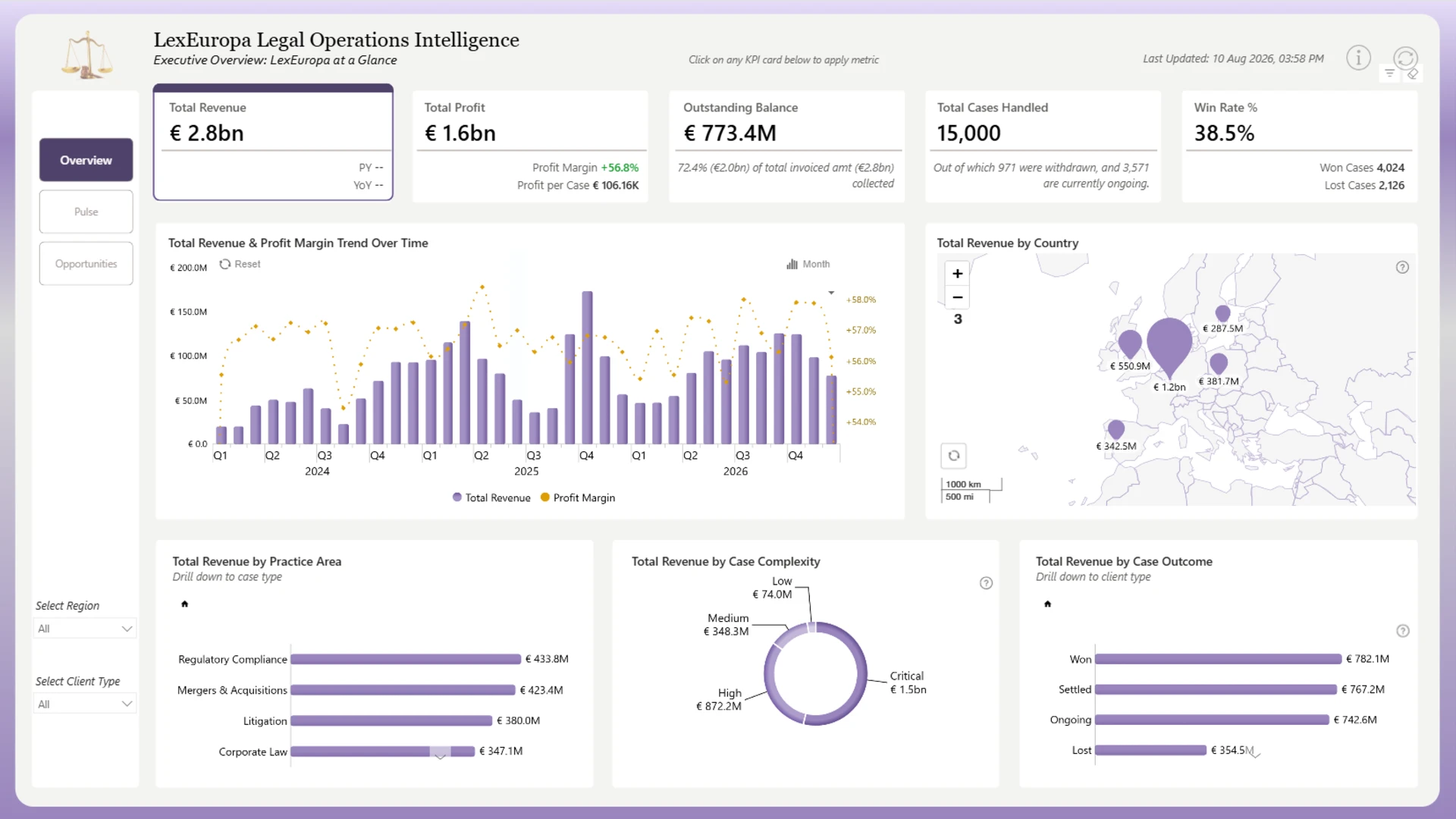This screenshot has height=819, width=1456.
Task: Switch to the Opportunities page
Action: tap(86, 264)
